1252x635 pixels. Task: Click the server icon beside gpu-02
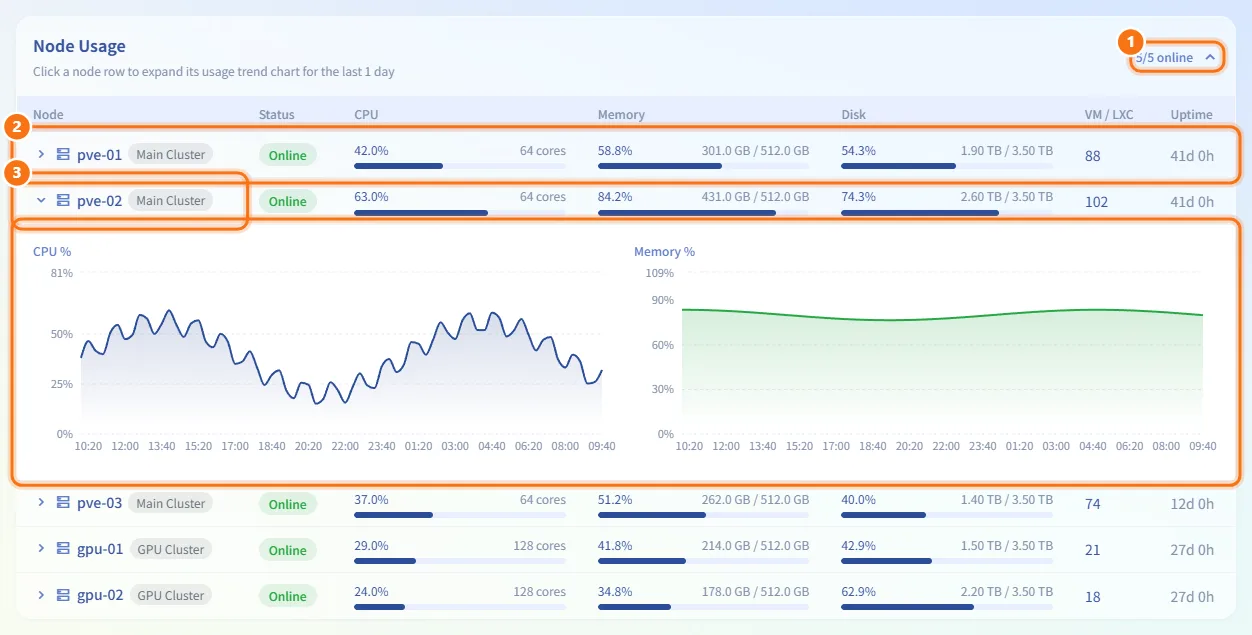point(63,595)
